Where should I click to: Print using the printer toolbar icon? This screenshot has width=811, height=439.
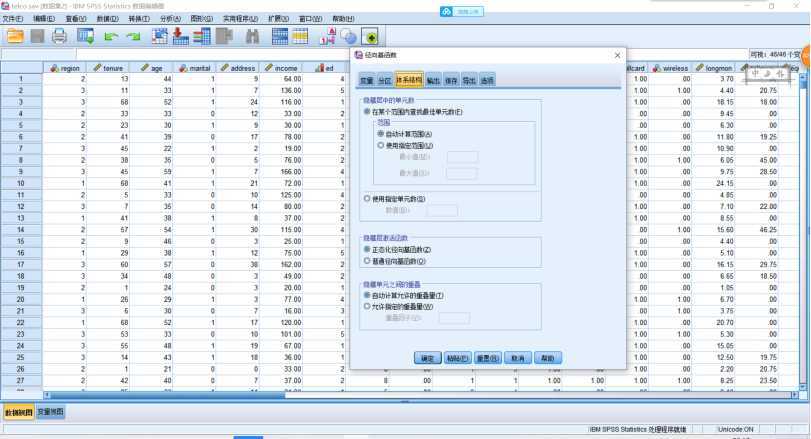pos(59,36)
